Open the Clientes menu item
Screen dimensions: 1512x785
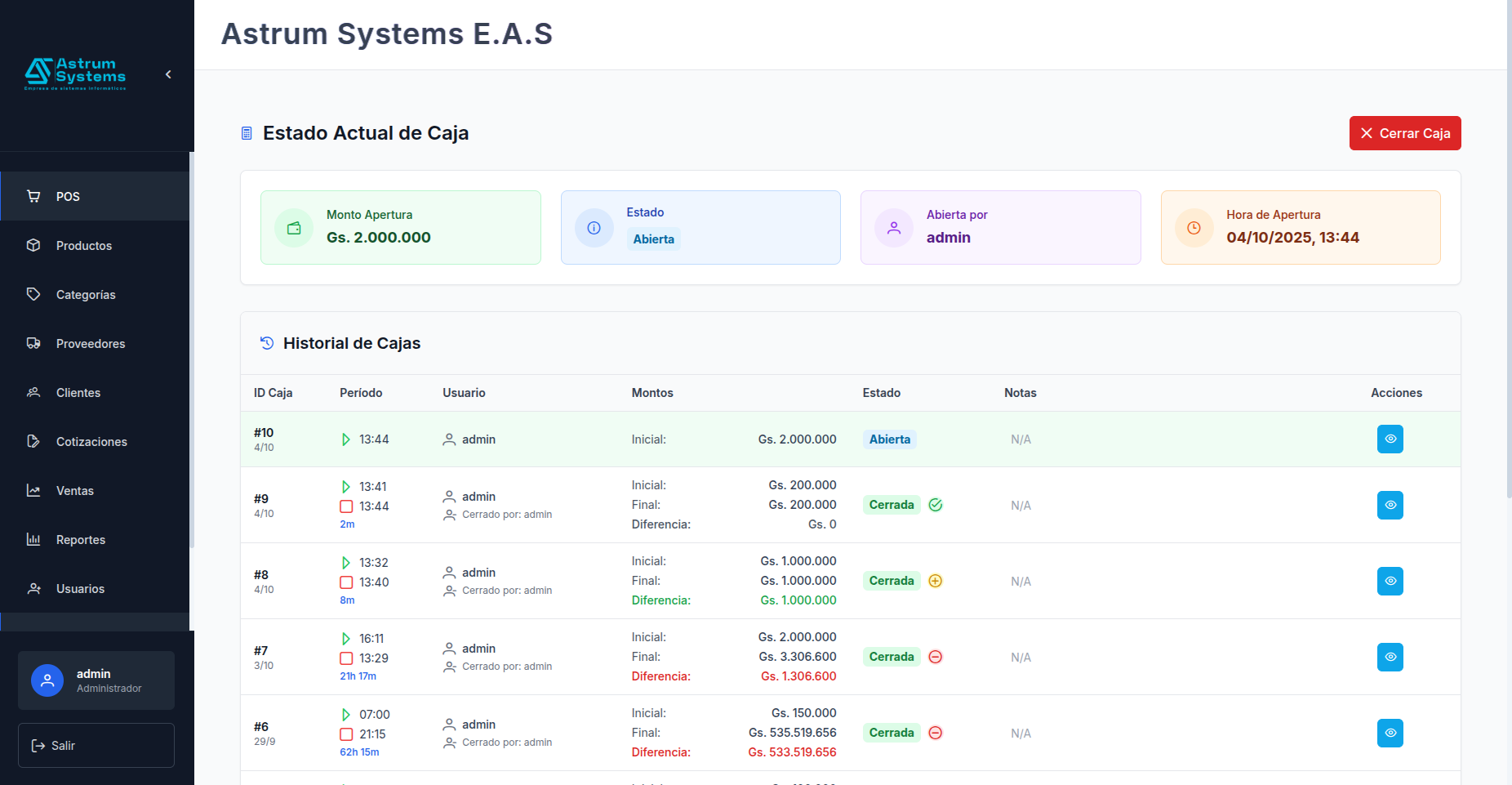[78, 392]
